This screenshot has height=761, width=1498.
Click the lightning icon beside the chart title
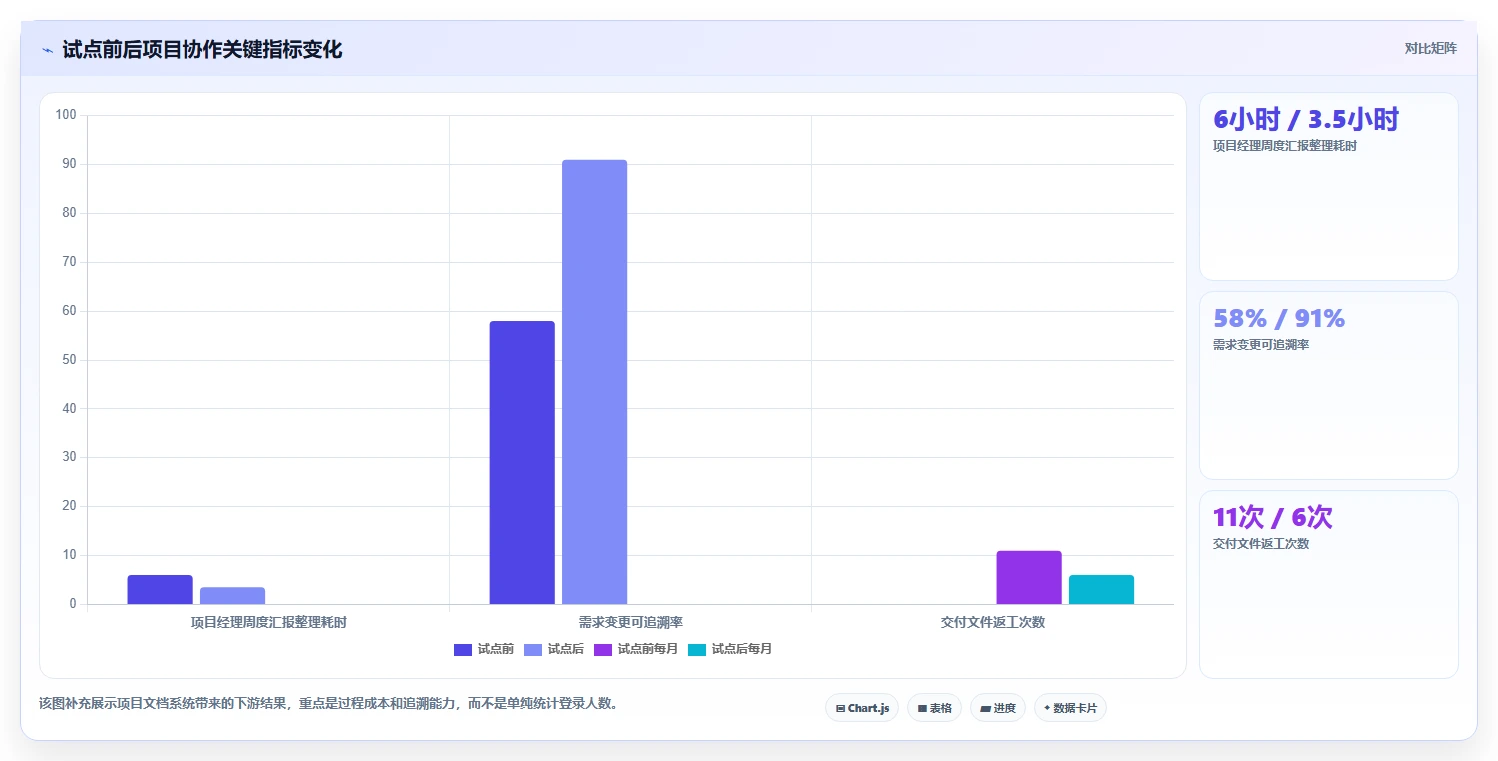[47, 50]
